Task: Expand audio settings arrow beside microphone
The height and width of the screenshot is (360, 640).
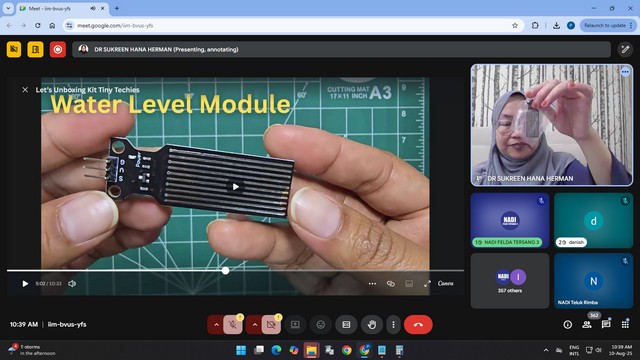Action: pos(216,324)
